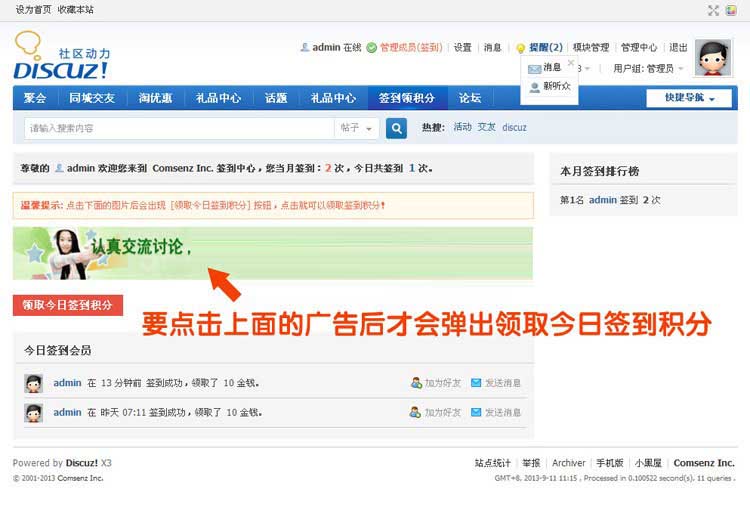Open the 同城交友 navigation tab

click(x=92, y=98)
